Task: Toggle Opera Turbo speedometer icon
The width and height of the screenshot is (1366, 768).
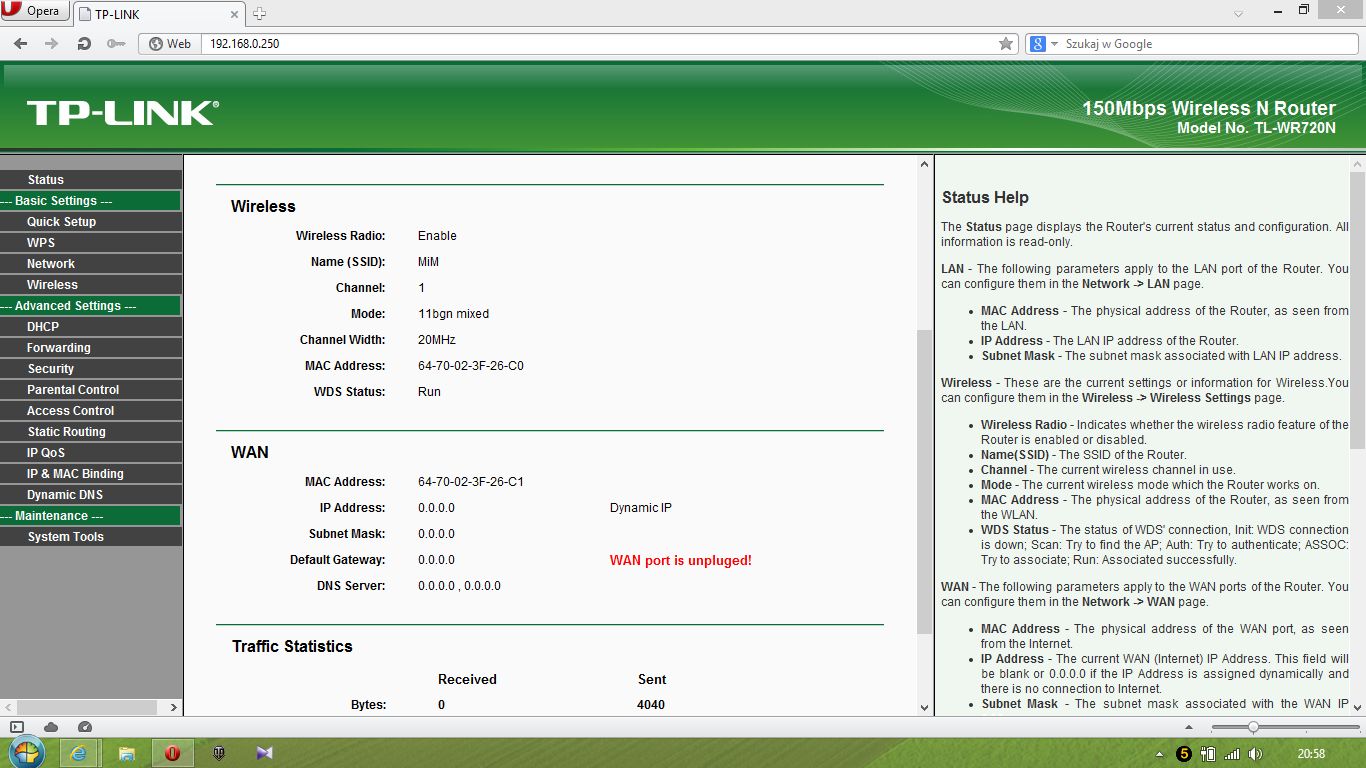Action: coord(85,727)
